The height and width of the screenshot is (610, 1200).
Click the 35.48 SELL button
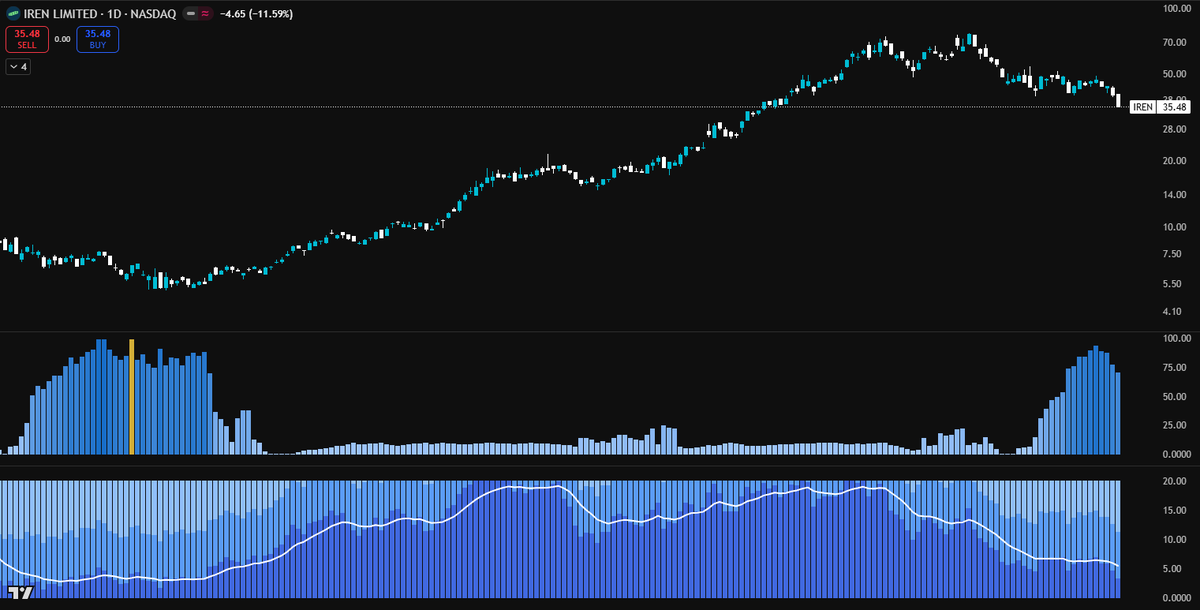27,39
